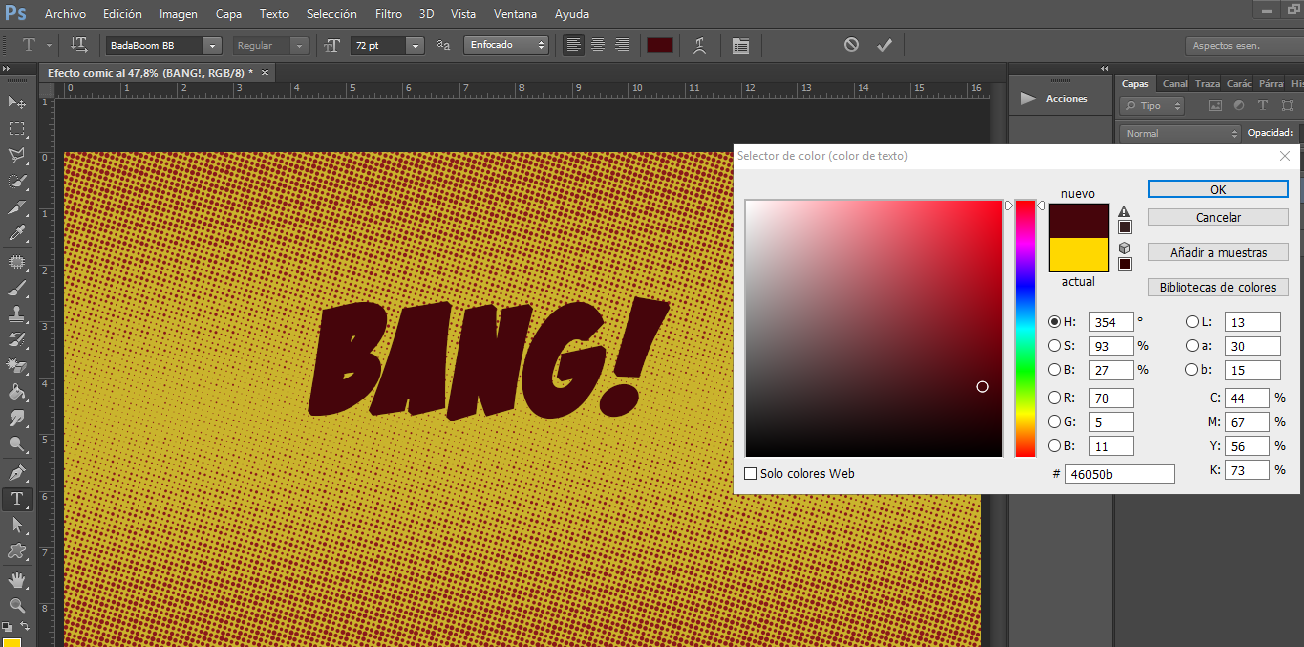Screen dimensions: 1304x647
Task: Click the Añadir a muestras button
Action: pos(1218,253)
